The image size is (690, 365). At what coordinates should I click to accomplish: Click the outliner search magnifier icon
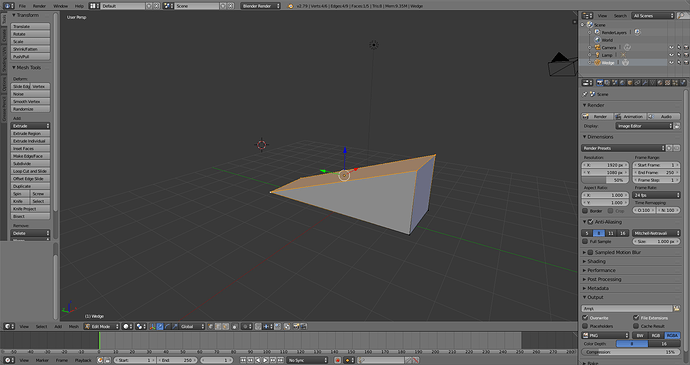[x=682, y=15]
